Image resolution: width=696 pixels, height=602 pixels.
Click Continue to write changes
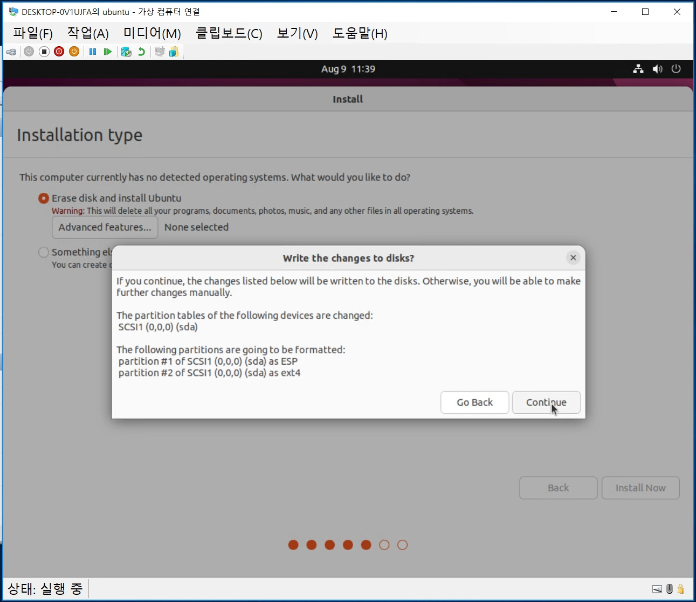point(546,402)
